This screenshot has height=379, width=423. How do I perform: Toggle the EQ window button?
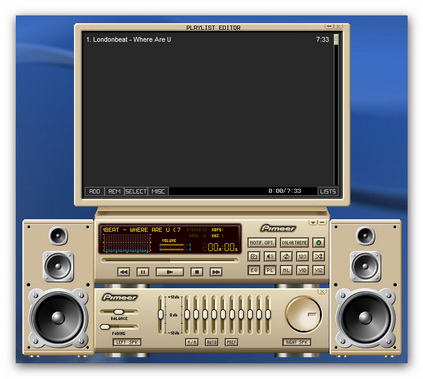coord(254,270)
